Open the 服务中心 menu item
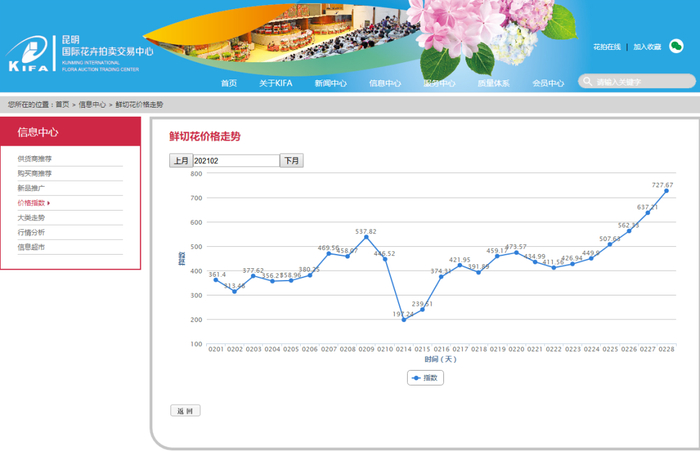The height and width of the screenshot is (451, 700). pyautogui.click(x=439, y=83)
